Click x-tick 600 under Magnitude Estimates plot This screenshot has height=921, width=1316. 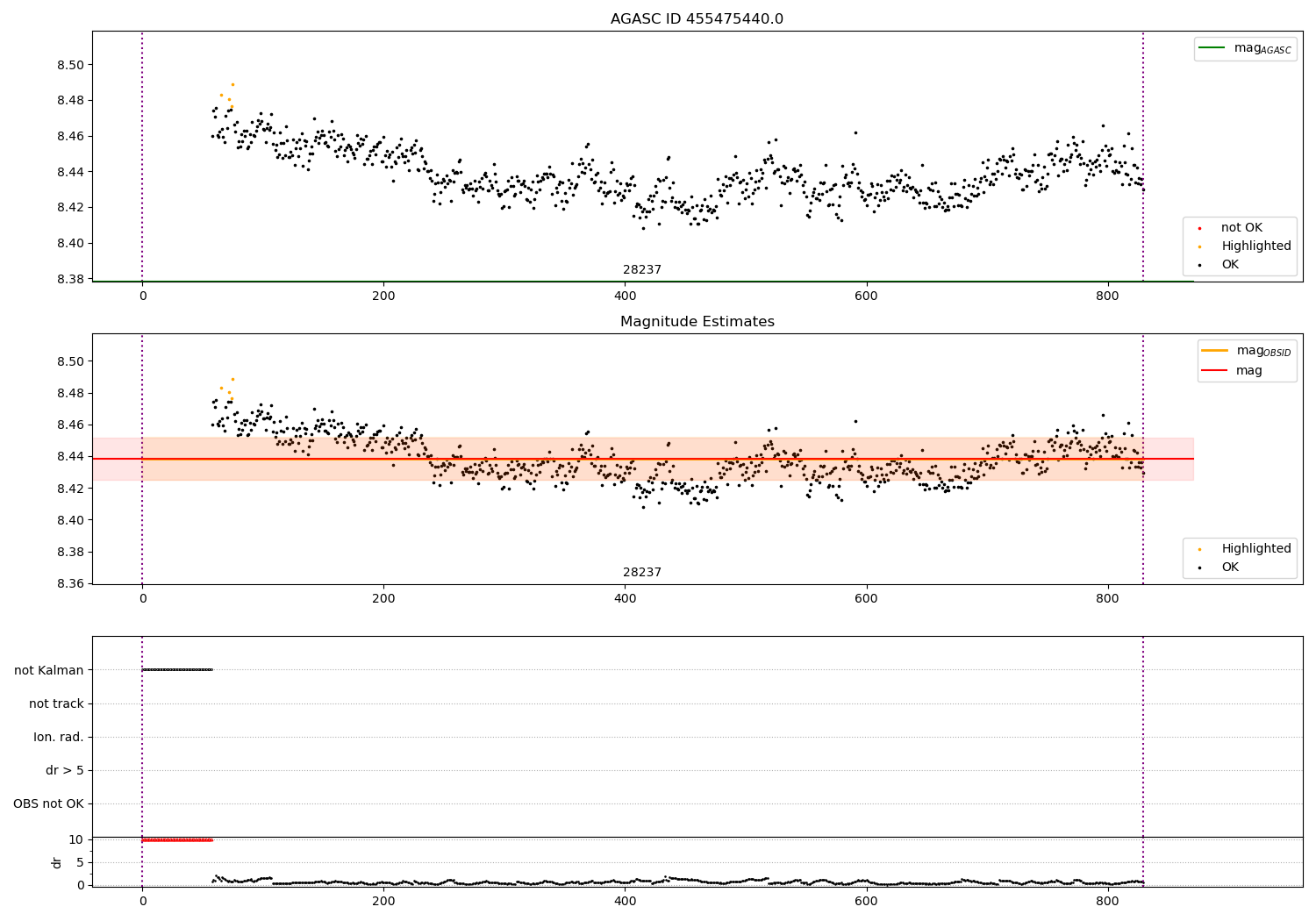(866, 599)
